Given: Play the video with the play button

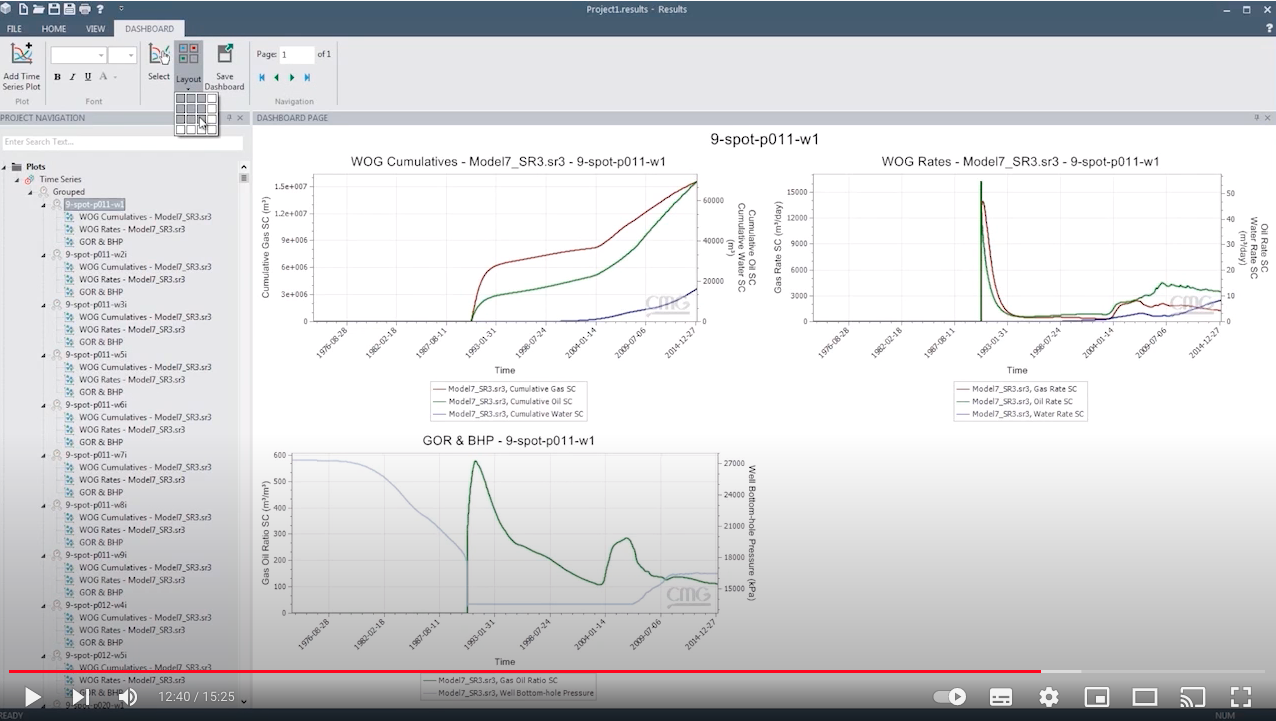Looking at the screenshot, I should pos(33,697).
